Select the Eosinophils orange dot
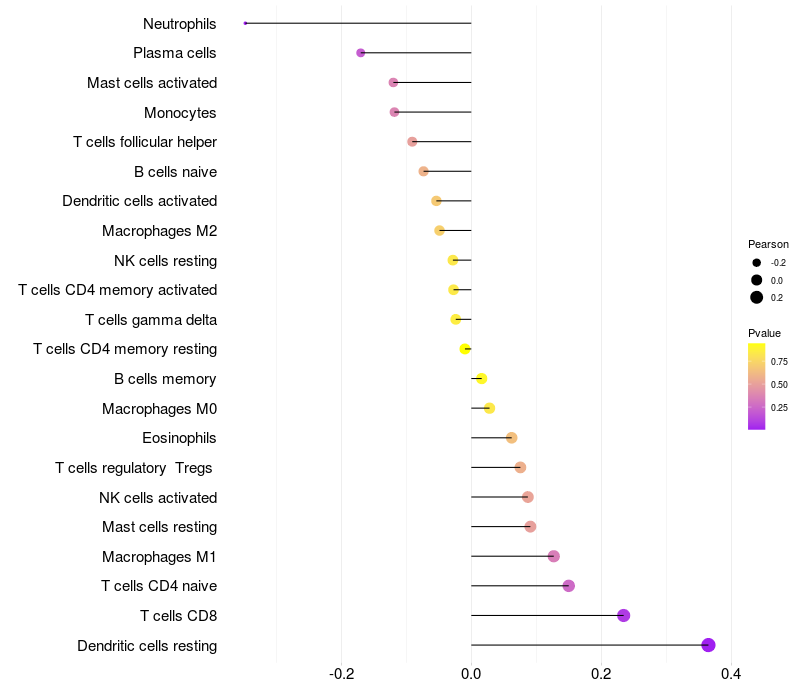The image size is (800, 700). click(512, 438)
